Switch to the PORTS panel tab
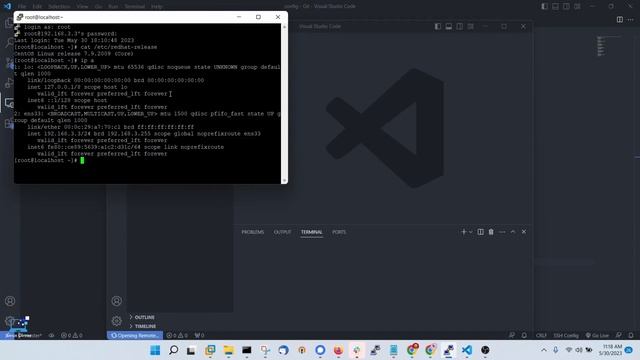The height and width of the screenshot is (360, 640). (x=339, y=232)
